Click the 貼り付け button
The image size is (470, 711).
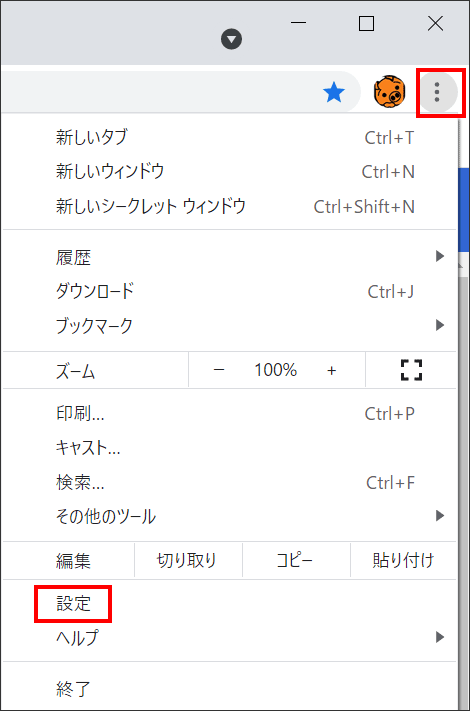(403, 560)
